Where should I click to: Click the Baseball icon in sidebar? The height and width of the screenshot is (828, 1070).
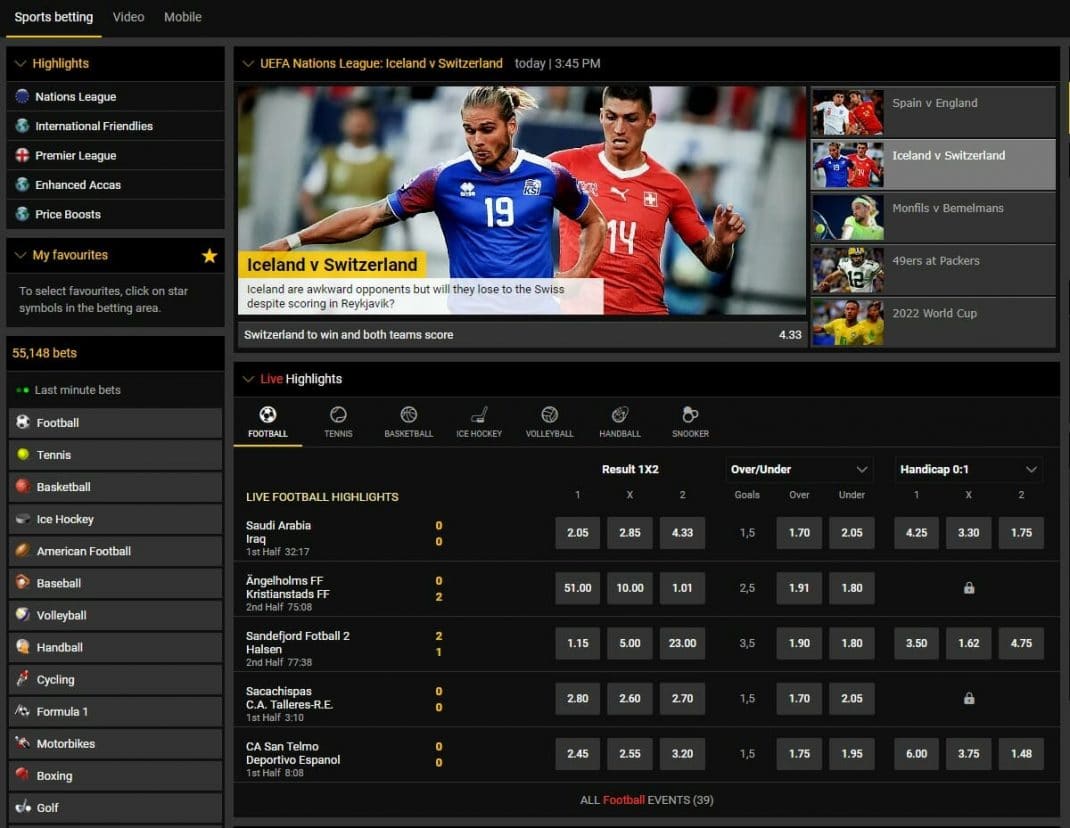23,582
